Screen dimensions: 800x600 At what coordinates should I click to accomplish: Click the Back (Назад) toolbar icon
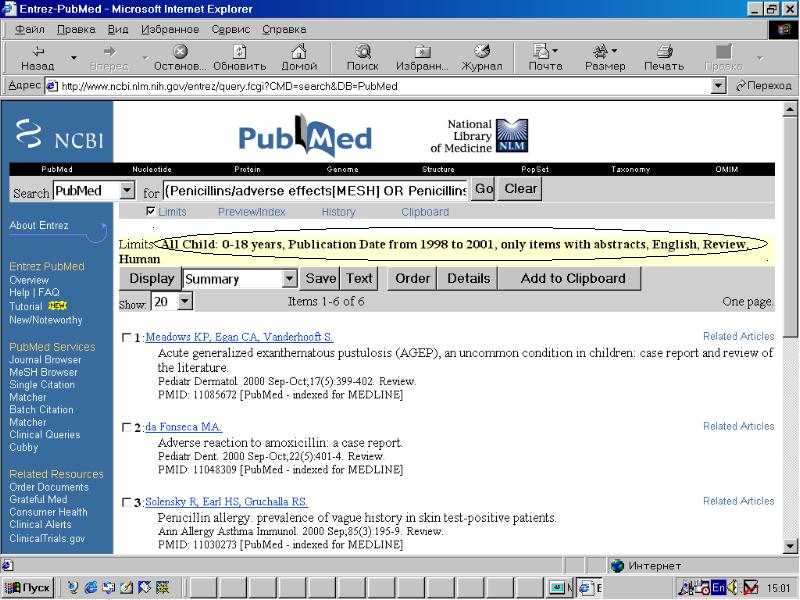[37, 57]
